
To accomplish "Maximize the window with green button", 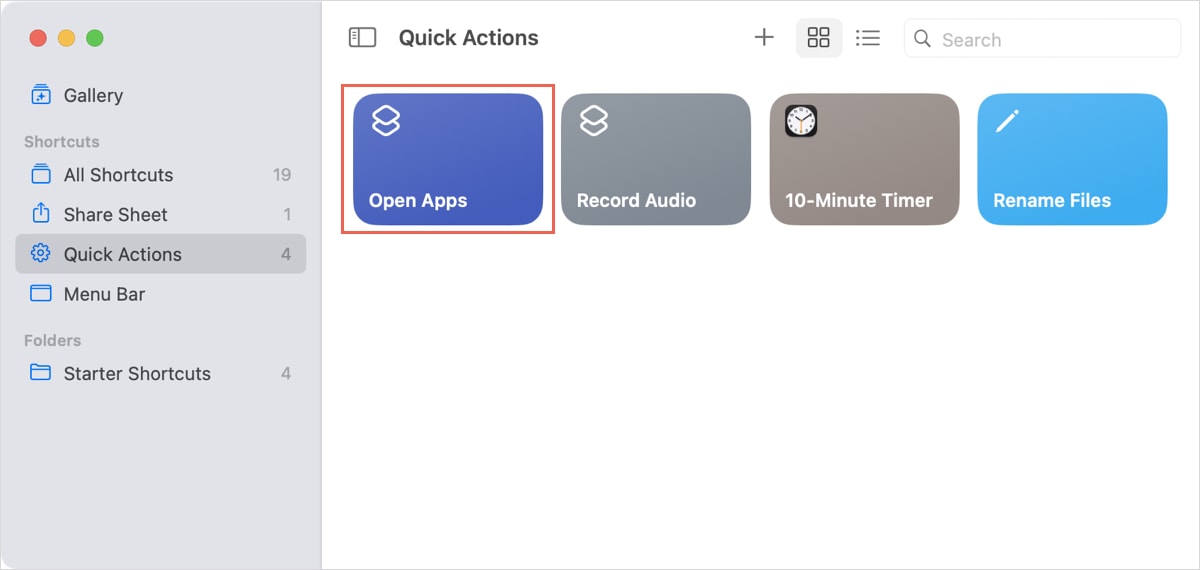I will (94, 38).
